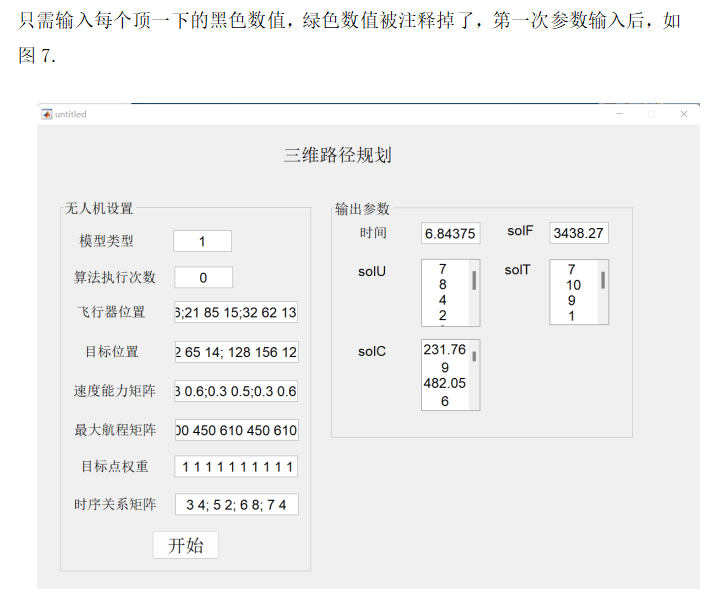This screenshot has height=604, width=717.
Task: Click the 三维路径规划 title text
Action: click(337, 155)
